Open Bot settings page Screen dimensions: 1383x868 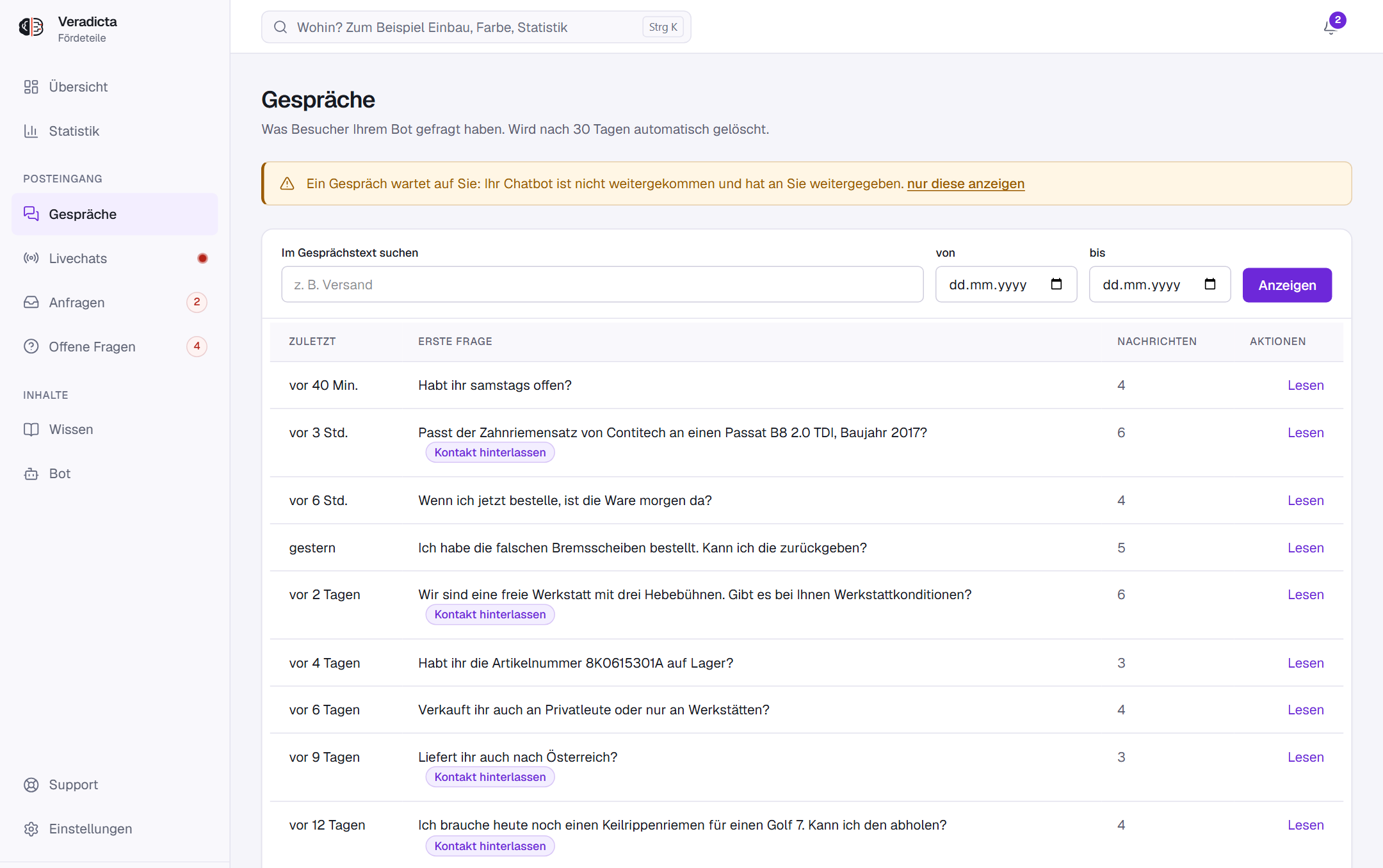point(115,474)
